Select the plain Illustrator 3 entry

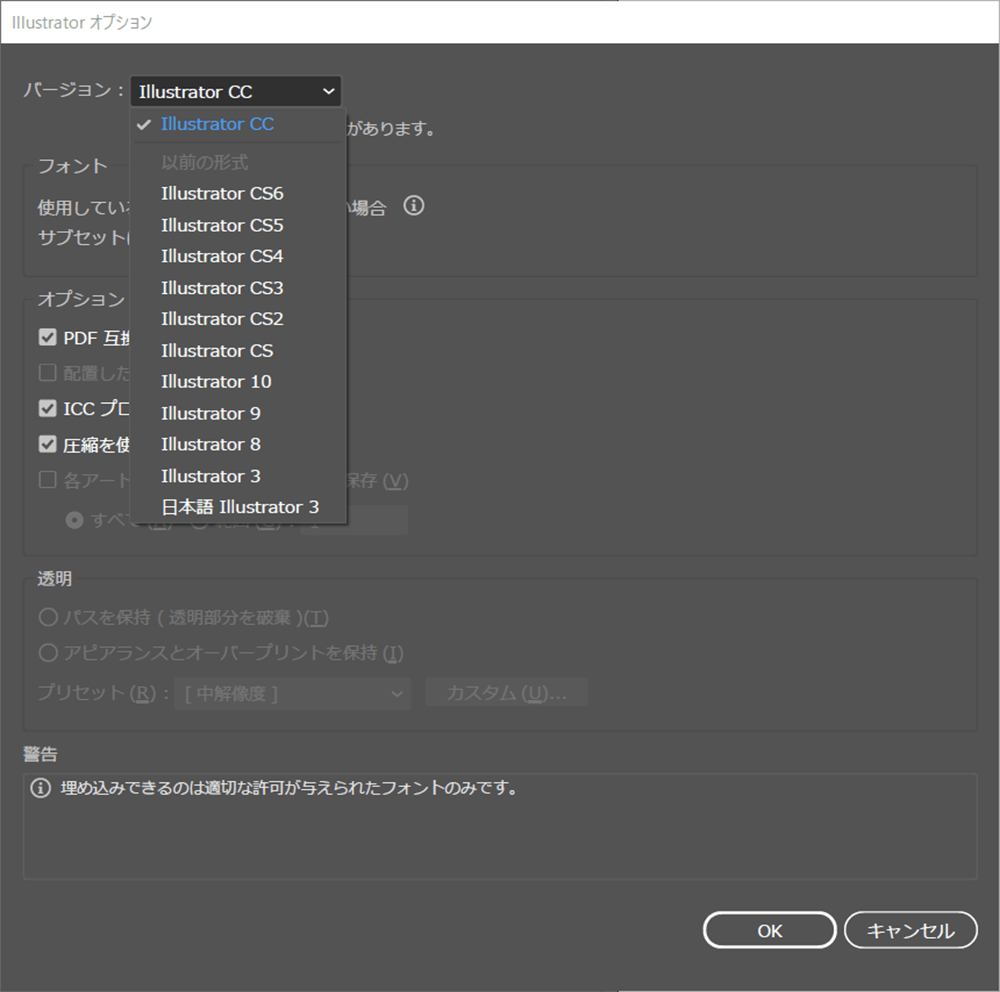coord(239,476)
